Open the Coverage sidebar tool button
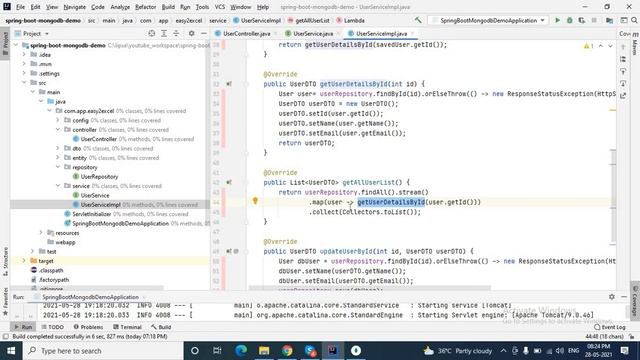This screenshot has height=360, width=640. pyautogui.click(x=635, y=300)
